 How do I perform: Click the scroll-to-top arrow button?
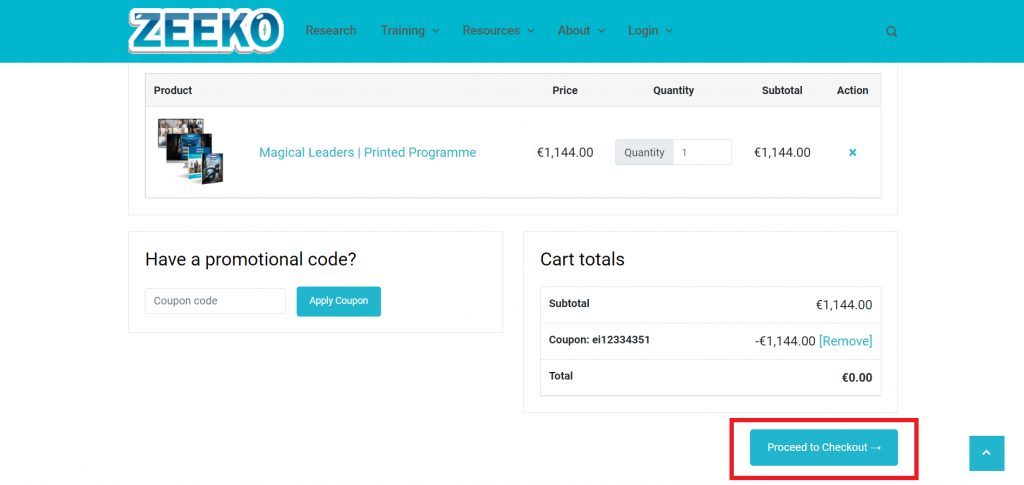point(986,453)
